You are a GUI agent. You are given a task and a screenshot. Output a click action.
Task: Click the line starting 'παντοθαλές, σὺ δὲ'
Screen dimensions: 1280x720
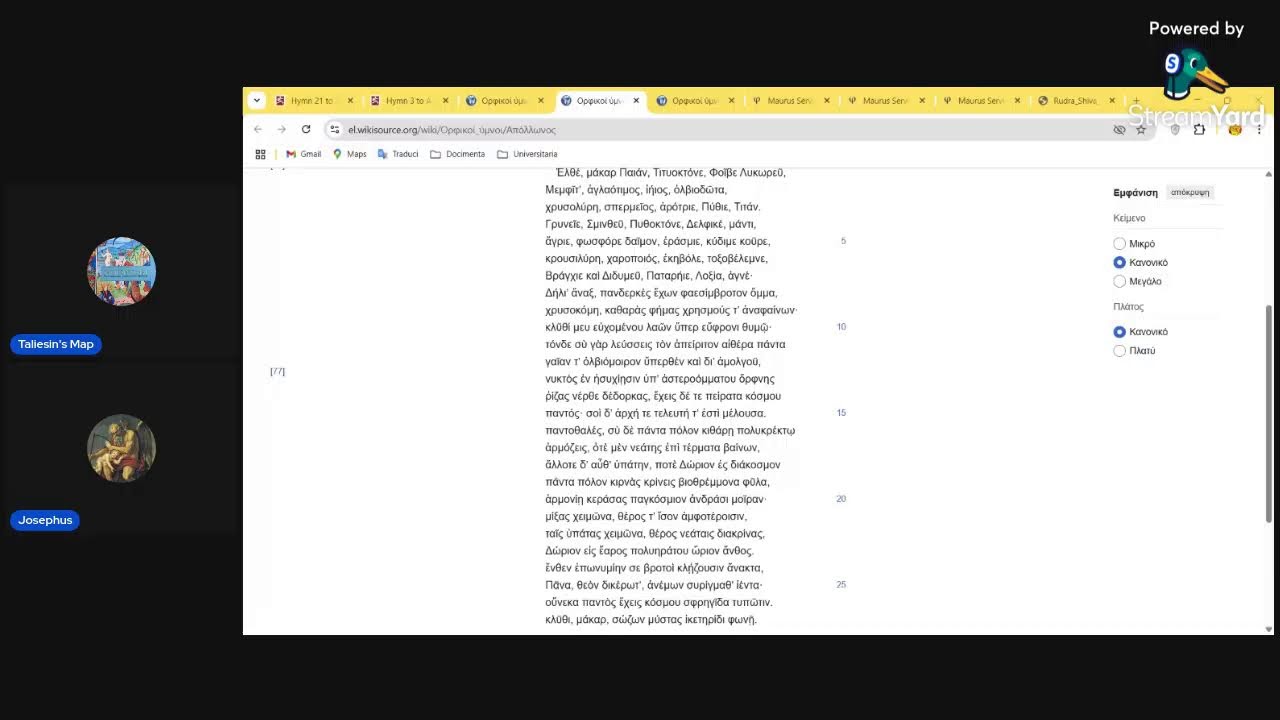click(670, 430)
